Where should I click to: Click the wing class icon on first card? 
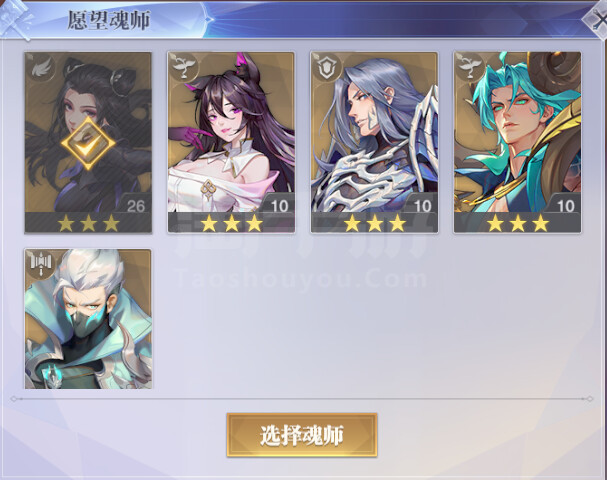[x=41, y=69]
